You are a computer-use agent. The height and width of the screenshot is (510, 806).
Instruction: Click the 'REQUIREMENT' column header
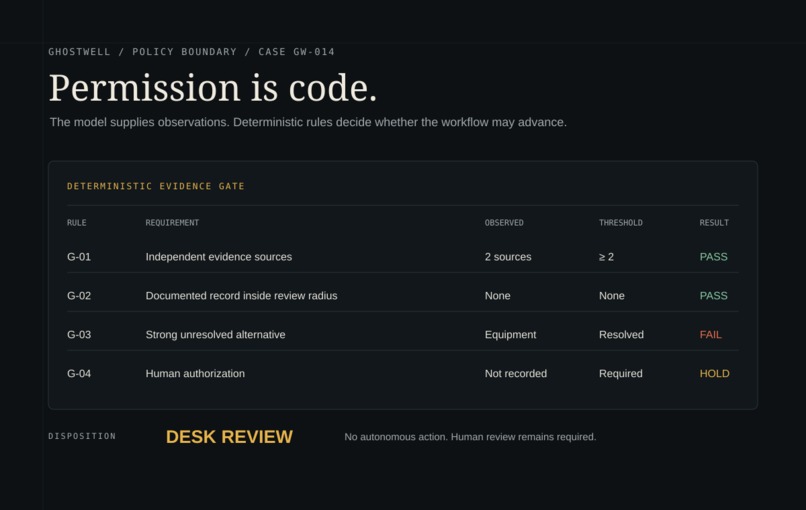tap(172, 223)
